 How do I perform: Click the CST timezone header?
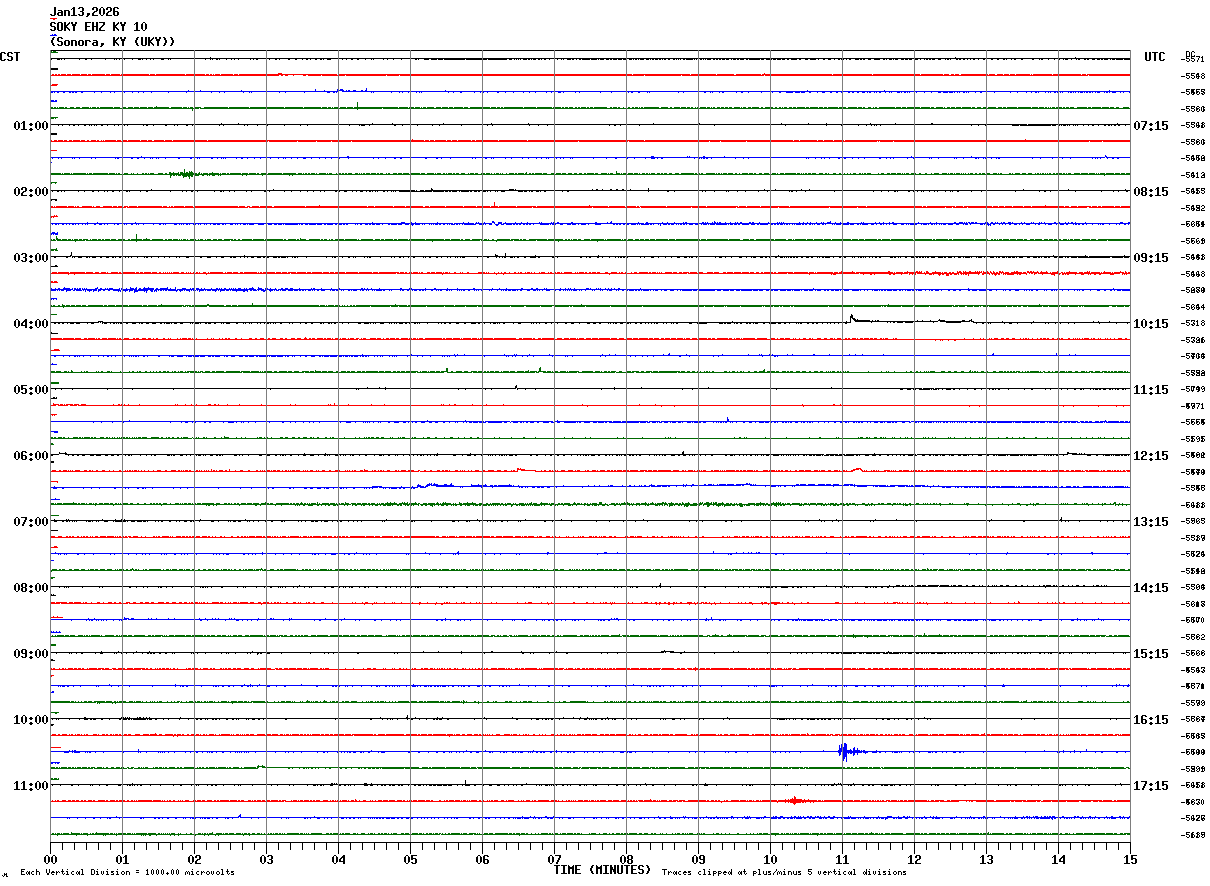[x=10, y=57]
